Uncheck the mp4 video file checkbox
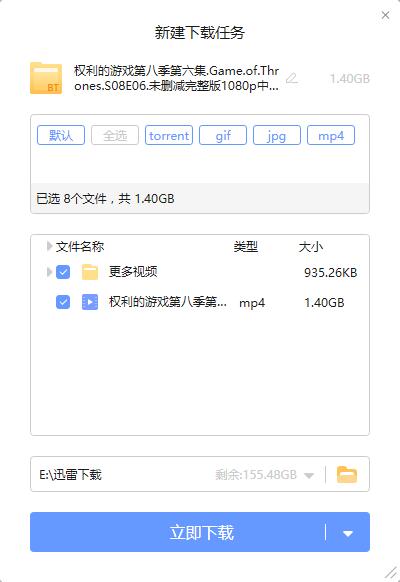 (63, 302)
